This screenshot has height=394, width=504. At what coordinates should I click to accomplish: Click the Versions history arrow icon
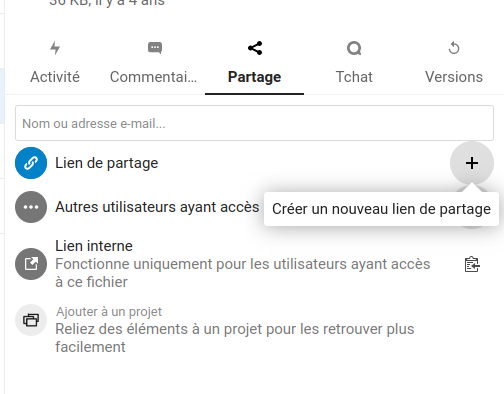[454, 48]
